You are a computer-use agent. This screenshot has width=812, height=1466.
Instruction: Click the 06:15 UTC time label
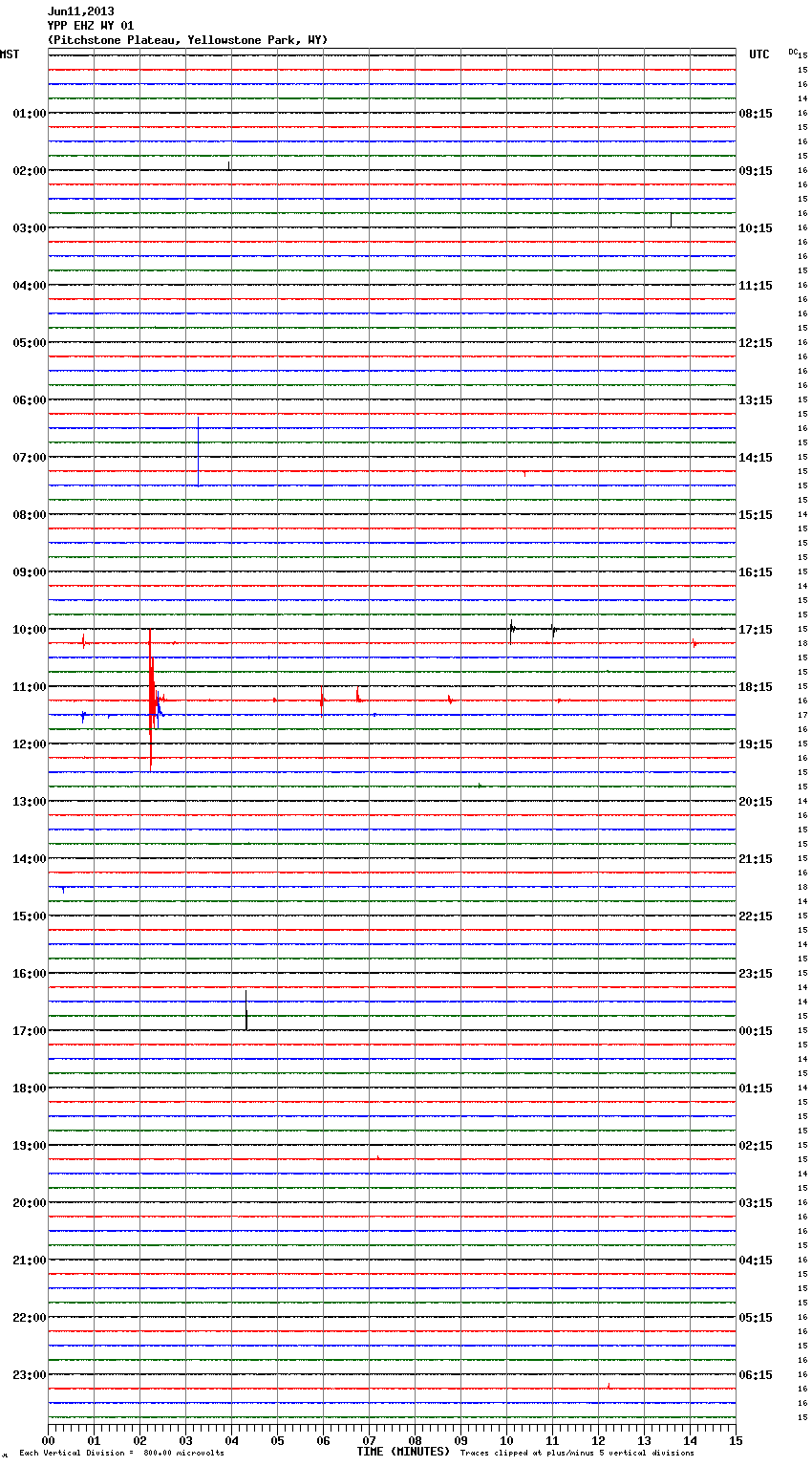[x=756, y=1375]
